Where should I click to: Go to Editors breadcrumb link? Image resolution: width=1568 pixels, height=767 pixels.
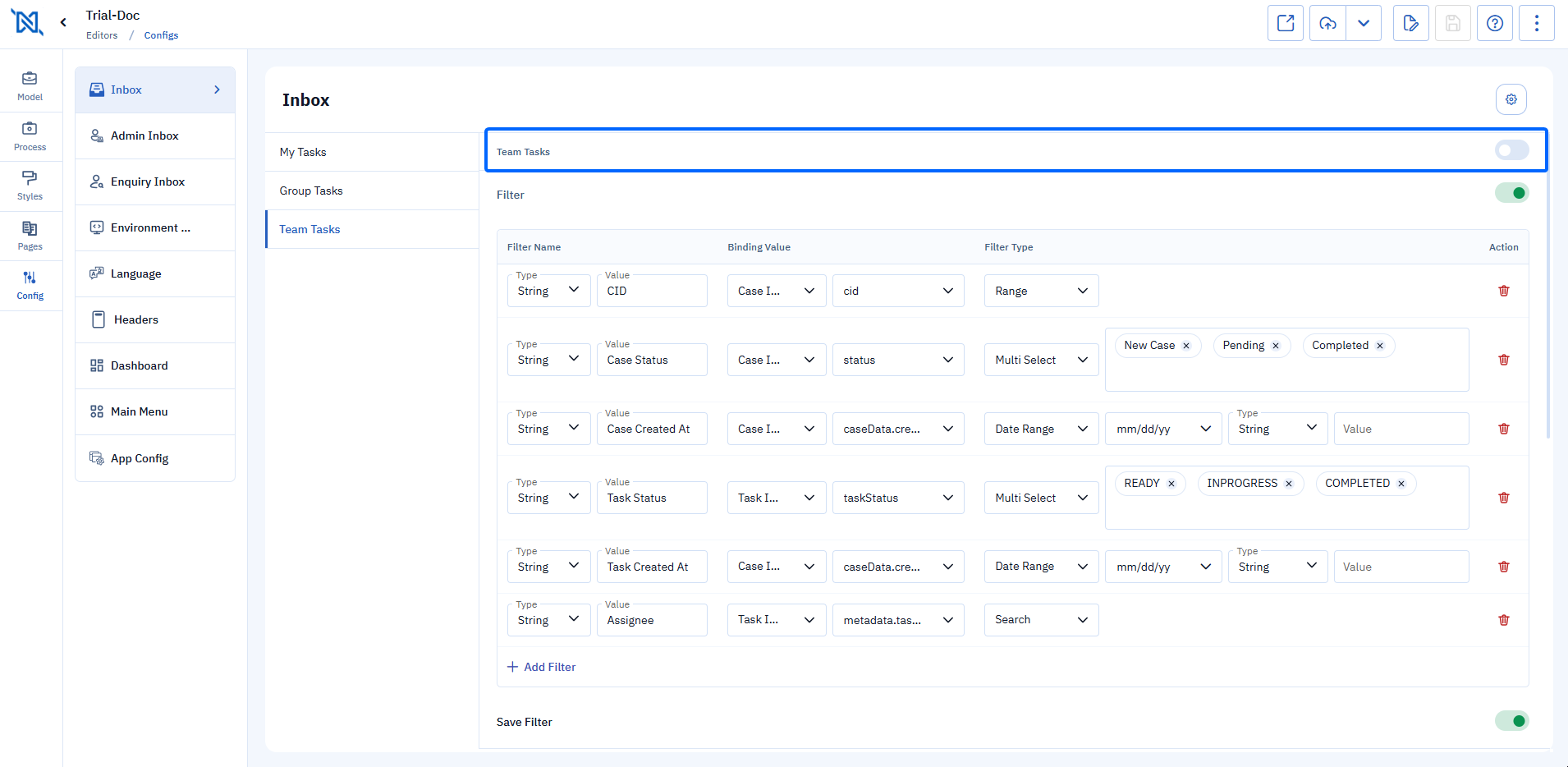point(102,35)
